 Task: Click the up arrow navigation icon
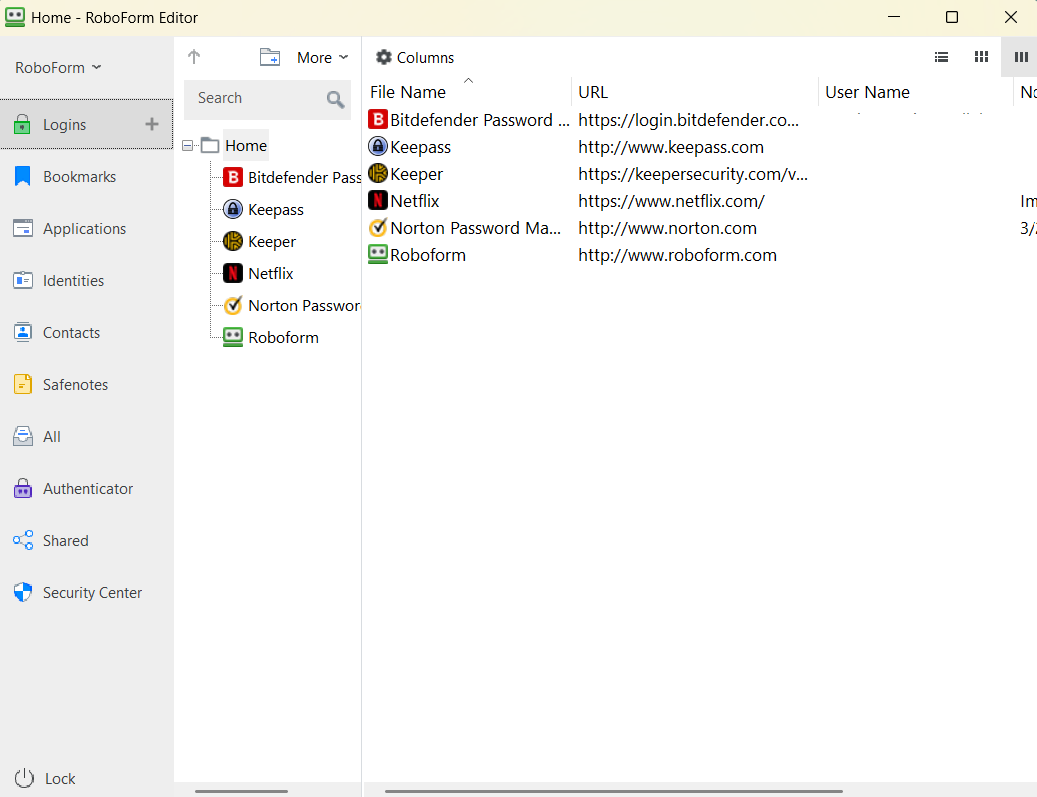(x=194, y=57)
